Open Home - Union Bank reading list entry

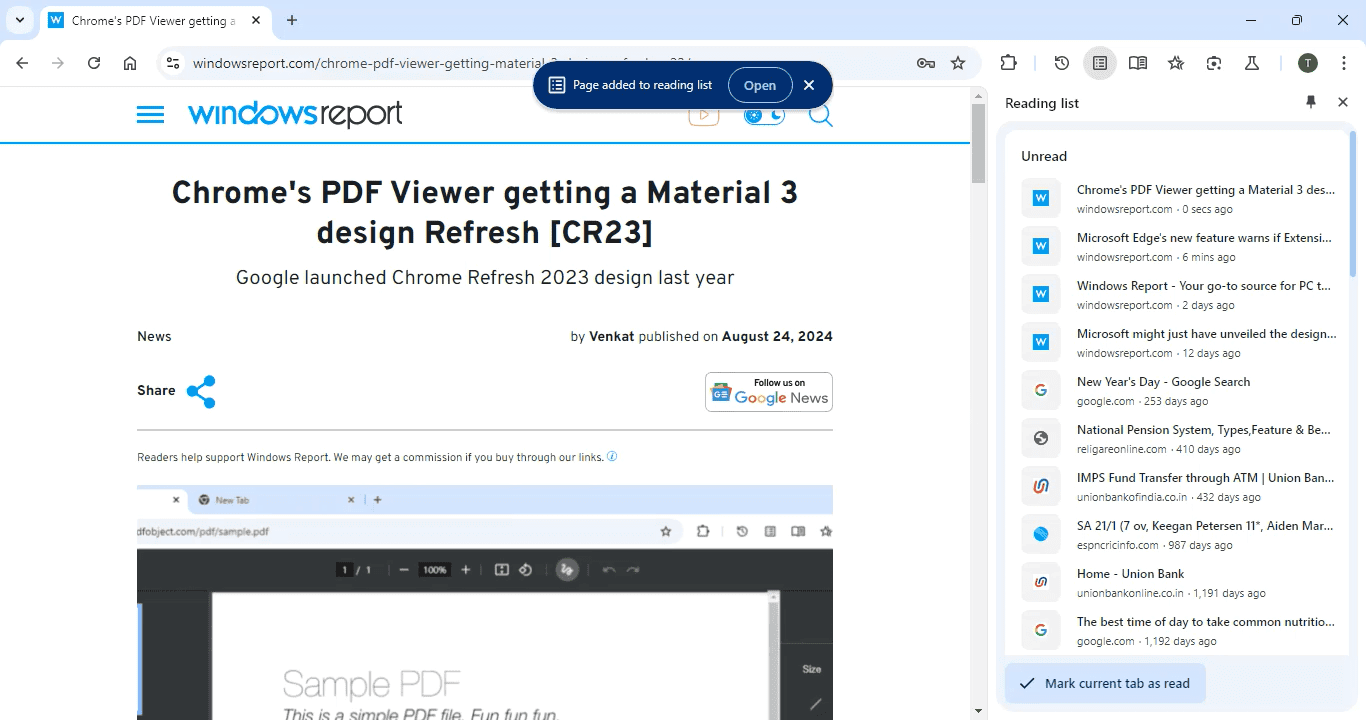(1177, 582)
